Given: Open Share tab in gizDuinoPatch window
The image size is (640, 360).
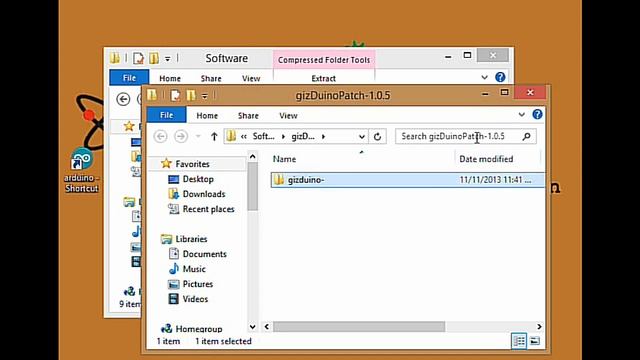Looking at the screenshot, I should 248,116.
